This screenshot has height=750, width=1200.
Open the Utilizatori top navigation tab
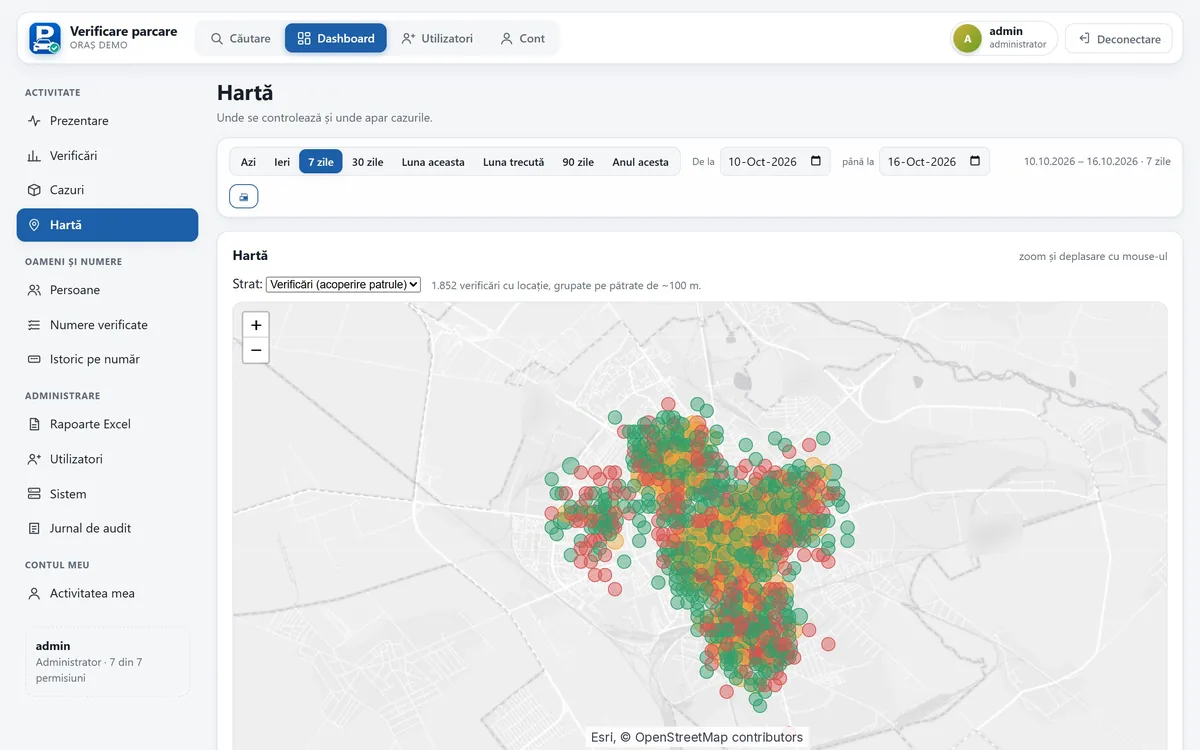pyautogui.click(x=437, y=38)
